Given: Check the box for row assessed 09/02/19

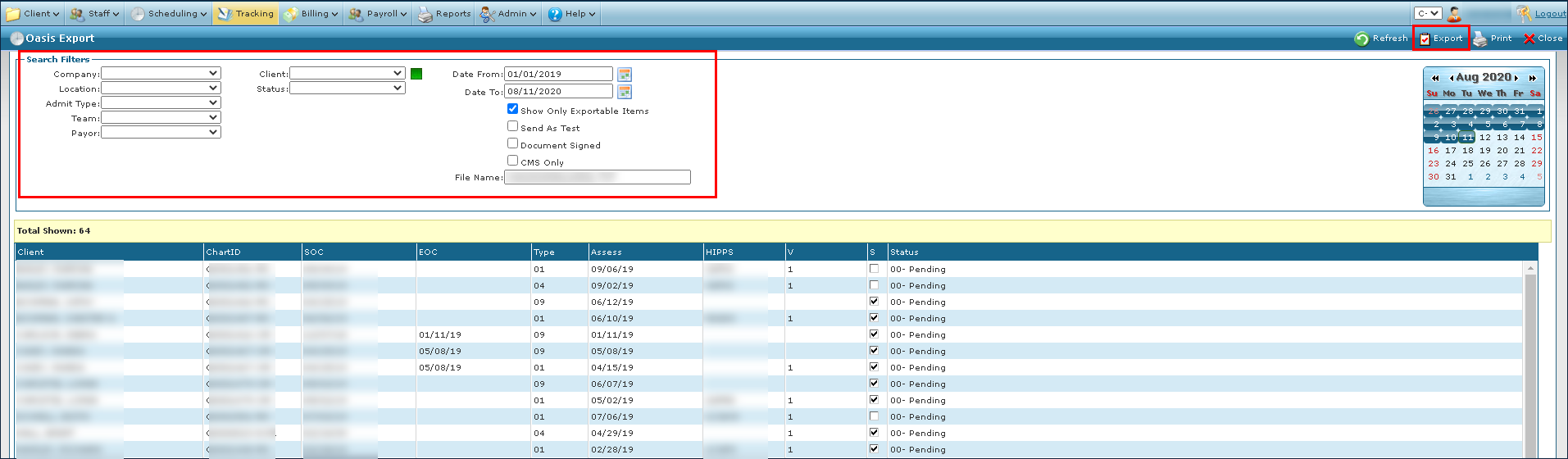Looking at the screenshot, I should [874, 285].
